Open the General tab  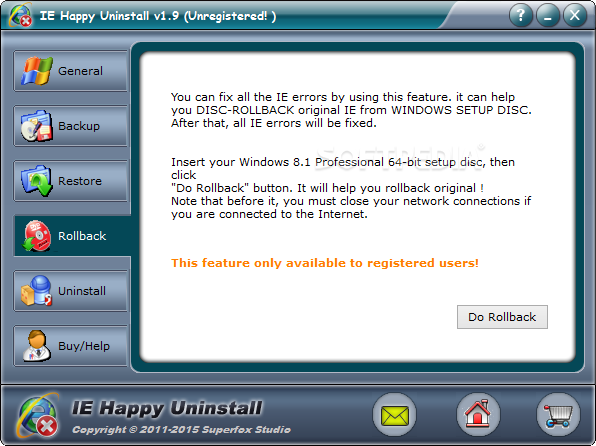(x=71, y=71)
